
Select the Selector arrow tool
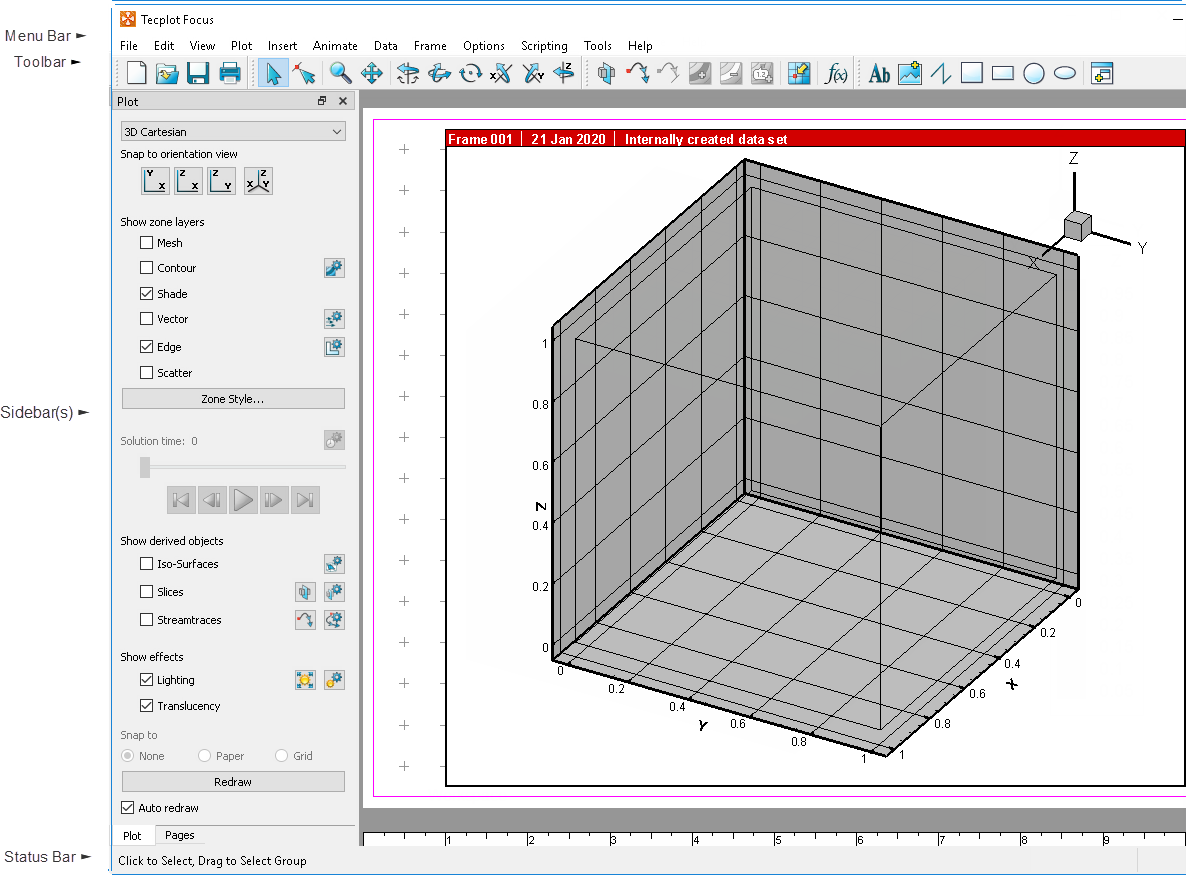[273, 73]
